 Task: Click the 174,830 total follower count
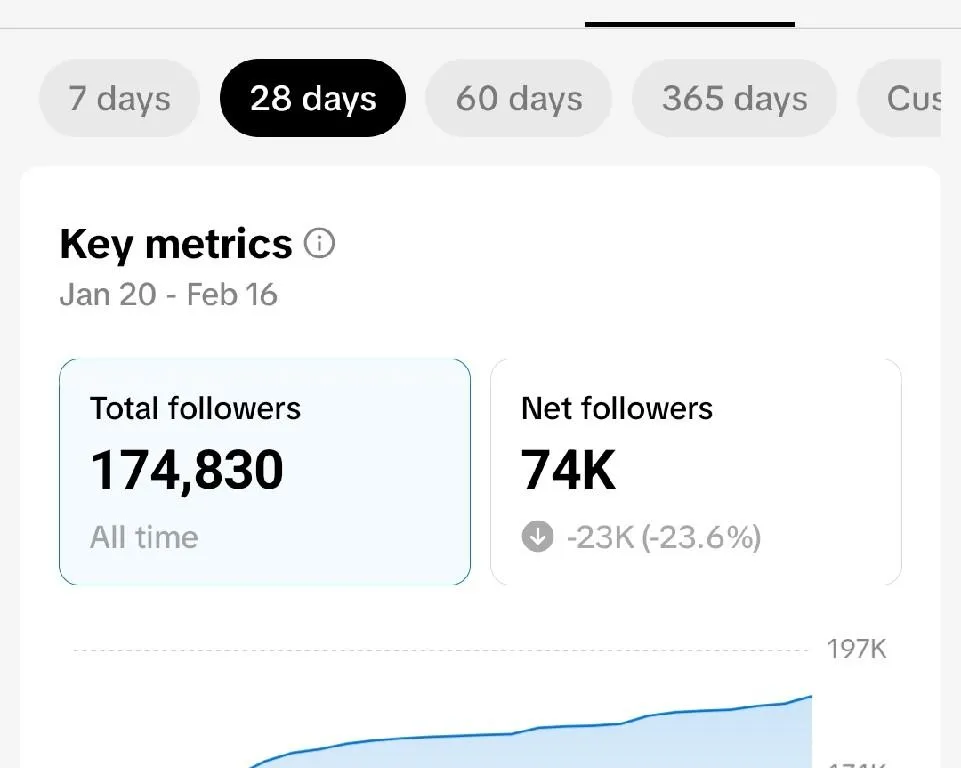pos(187,470)
